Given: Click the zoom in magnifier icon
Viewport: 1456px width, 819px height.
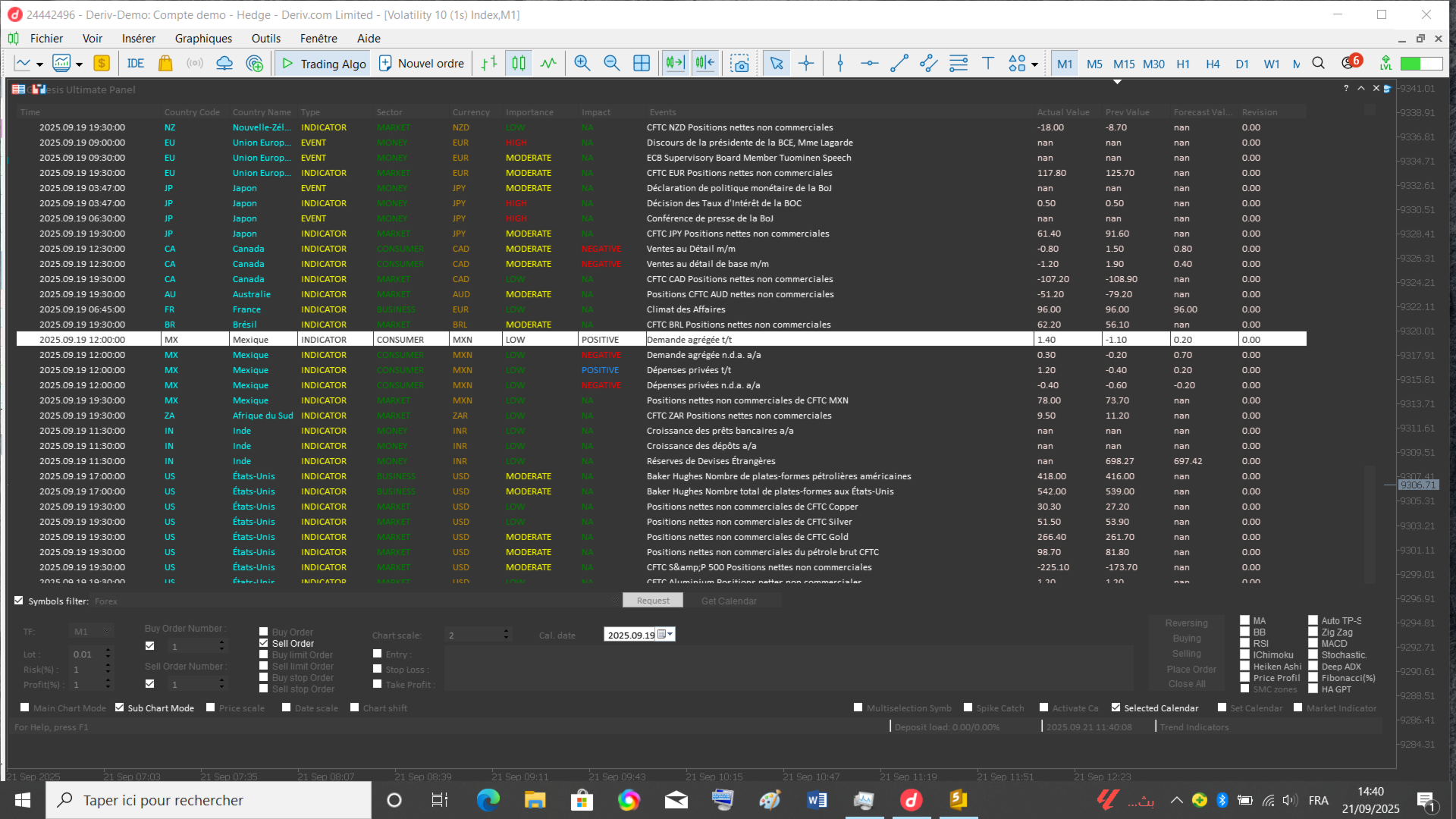Looking at the screenshot, I should [582, 64].
